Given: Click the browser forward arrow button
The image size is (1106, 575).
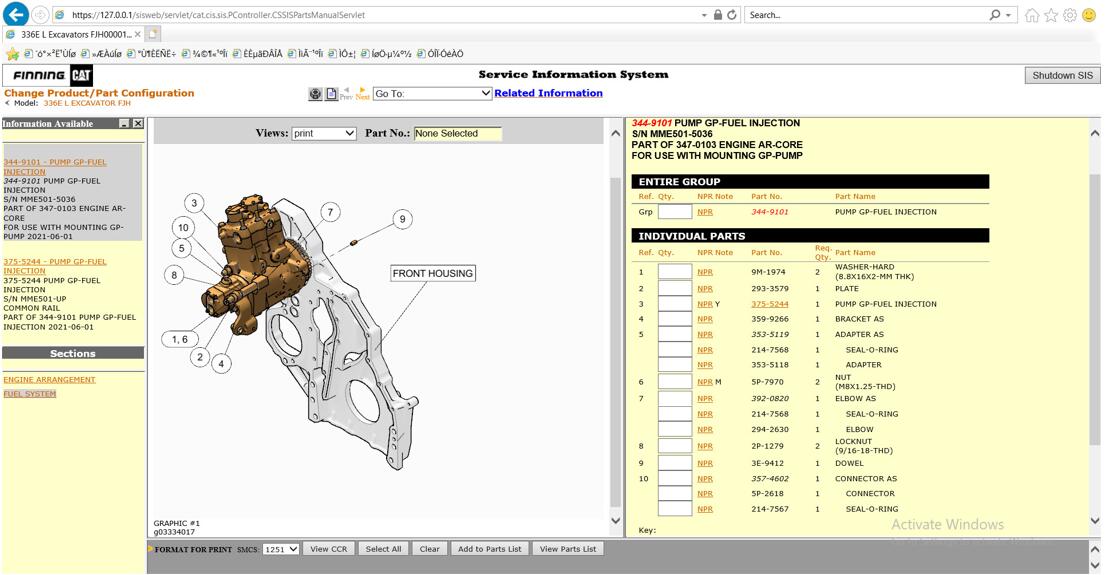Looking at the screenshot, I should (x=40, y=15).
